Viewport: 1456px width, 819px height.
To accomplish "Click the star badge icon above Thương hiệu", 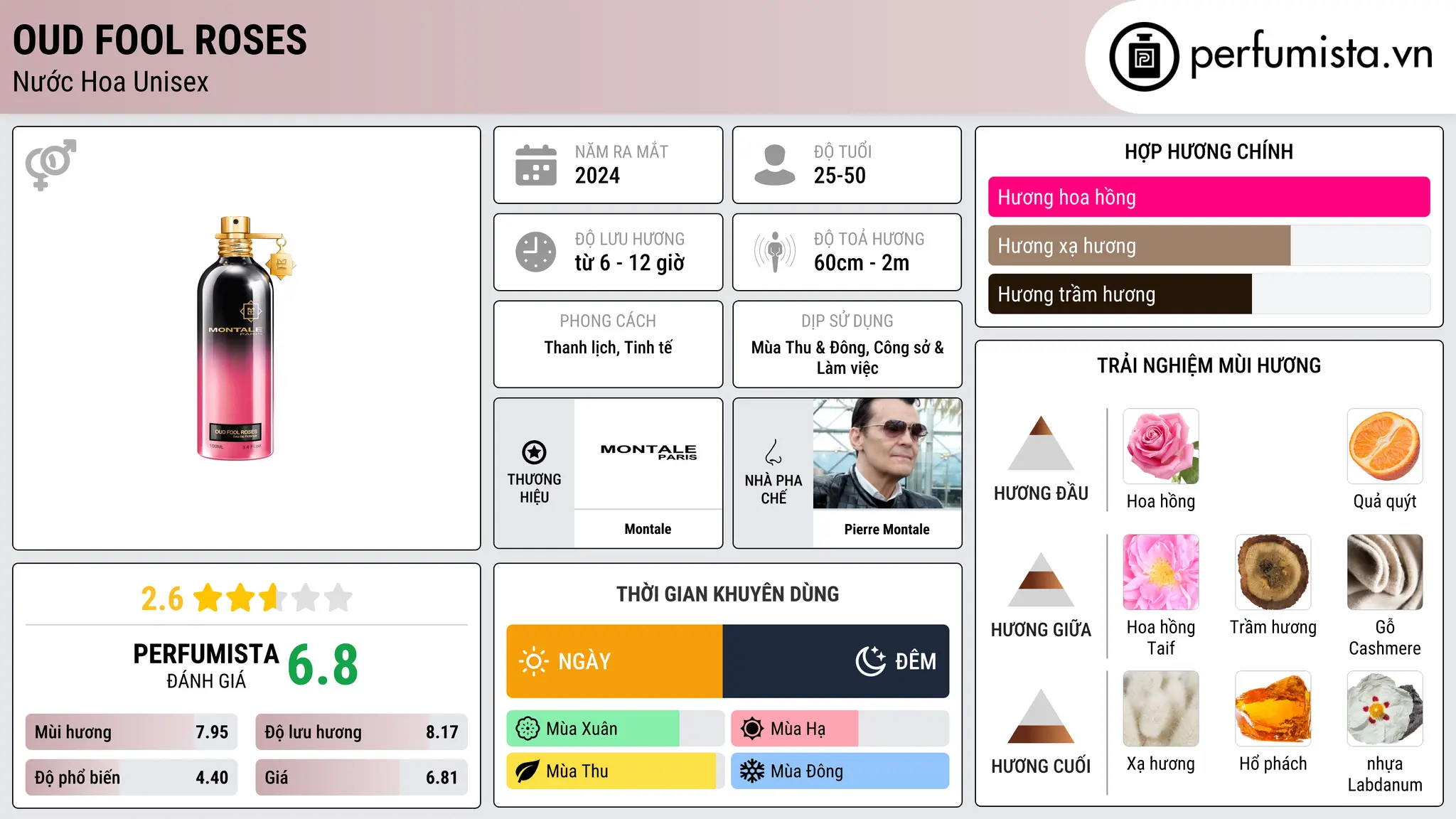I will tap(534, 452).
